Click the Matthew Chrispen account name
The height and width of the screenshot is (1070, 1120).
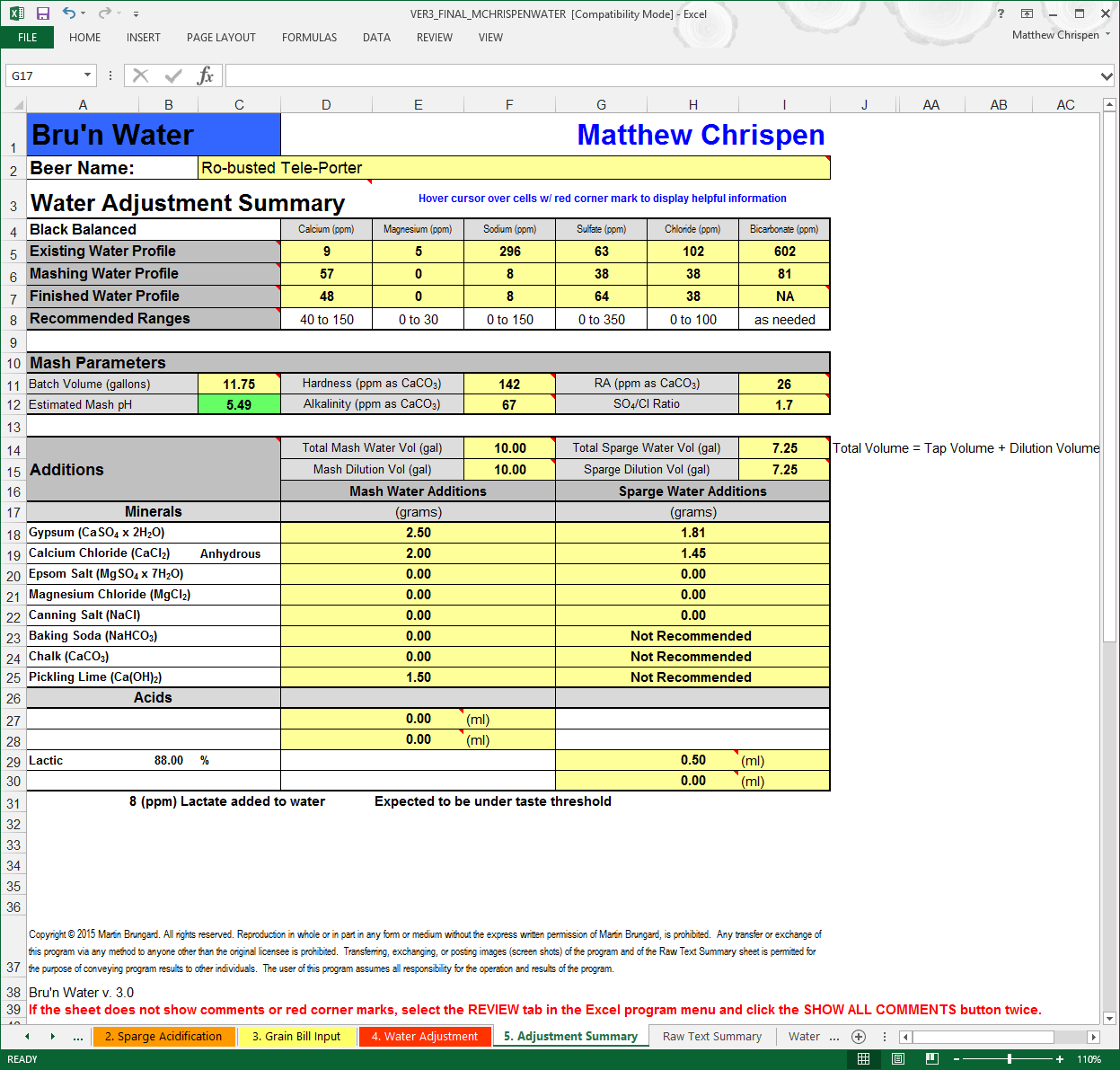[1057, 33]
